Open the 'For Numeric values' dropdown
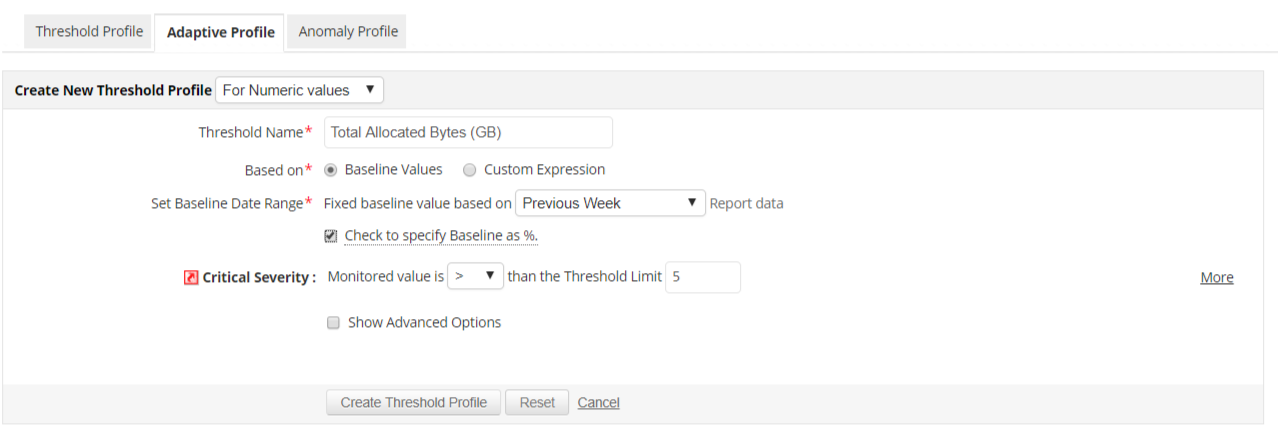 (299, 90)
